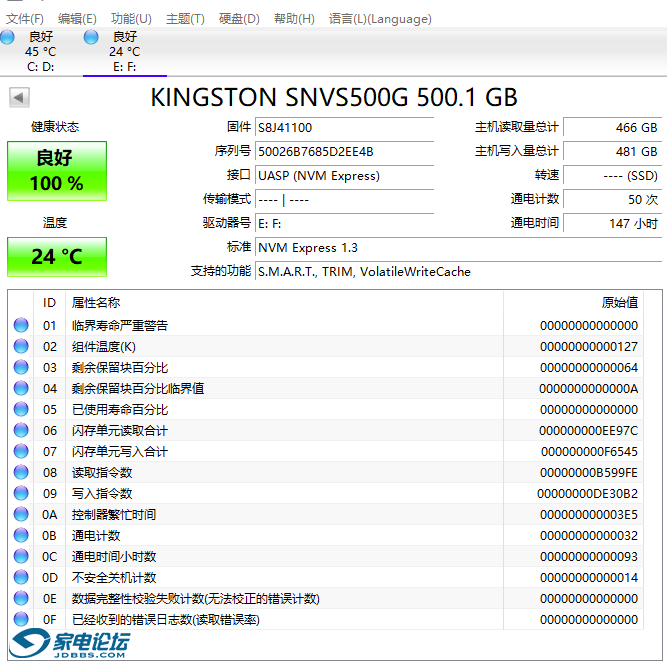Select the 组件温度(K) attribute row
The width and height of the screenshot is (667, 669).
tap(326, 346)
